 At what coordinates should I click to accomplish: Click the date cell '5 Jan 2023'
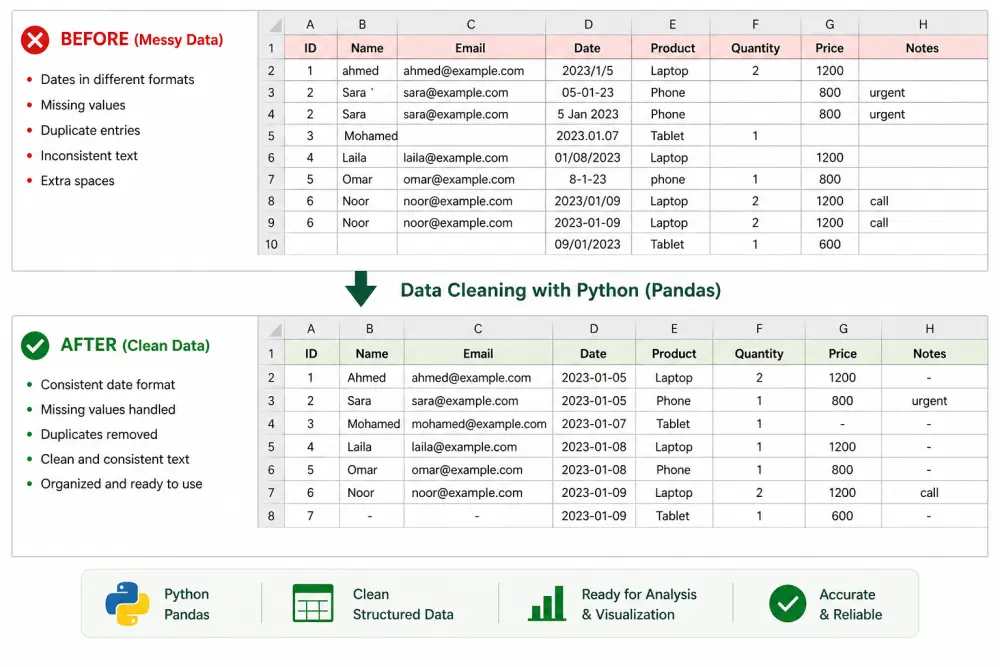[587, 114]
